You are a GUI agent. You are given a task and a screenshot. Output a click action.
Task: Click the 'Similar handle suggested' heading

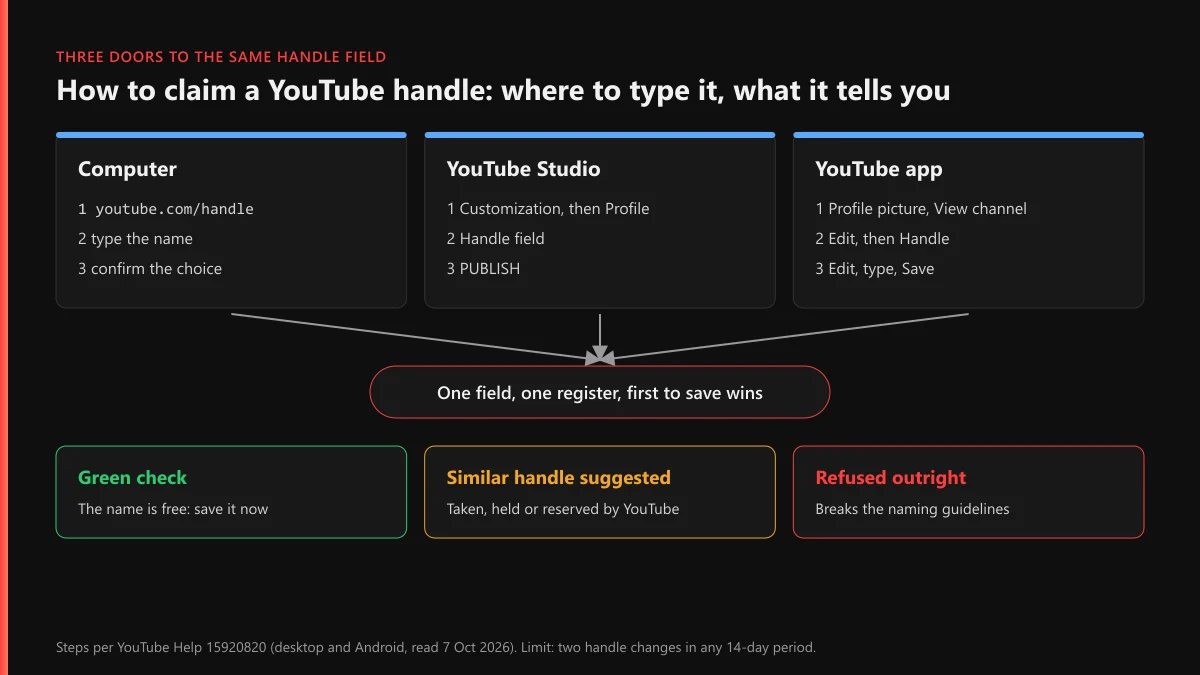point(558,478)
